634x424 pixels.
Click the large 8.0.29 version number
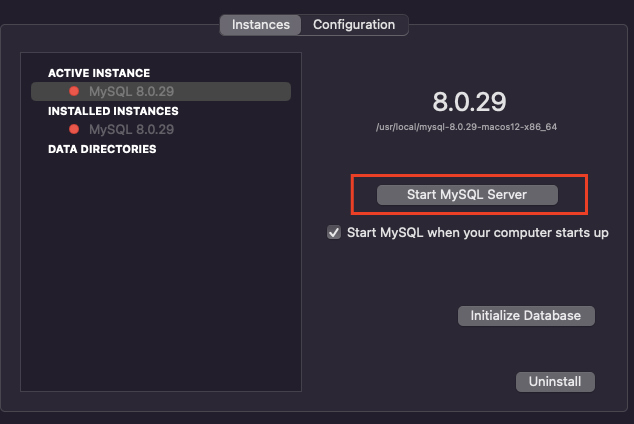(x=469, y=101)
